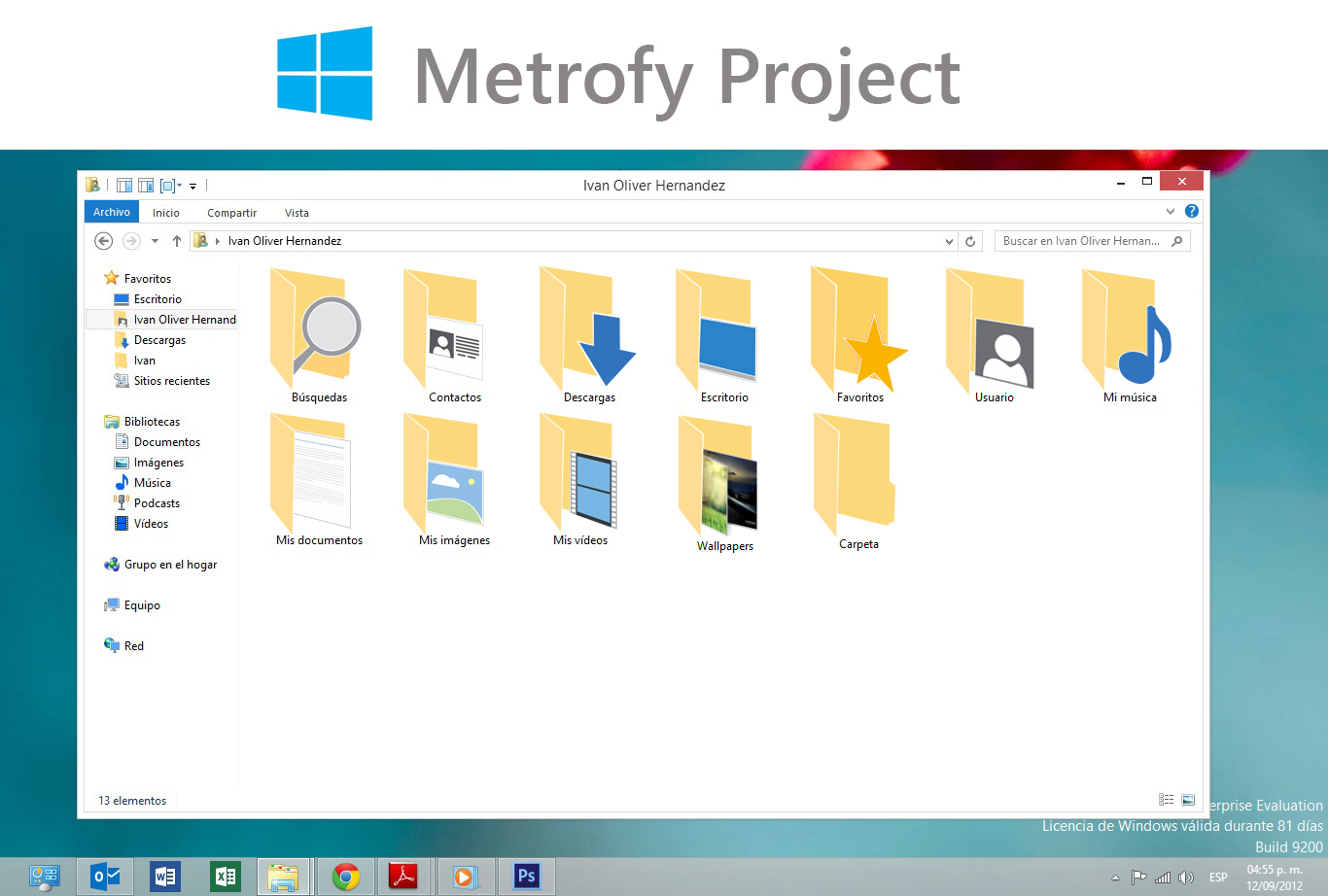Switch to large icons view in status bar
The height and width of the screenshot is (896, 1328).
point(1188,799)
